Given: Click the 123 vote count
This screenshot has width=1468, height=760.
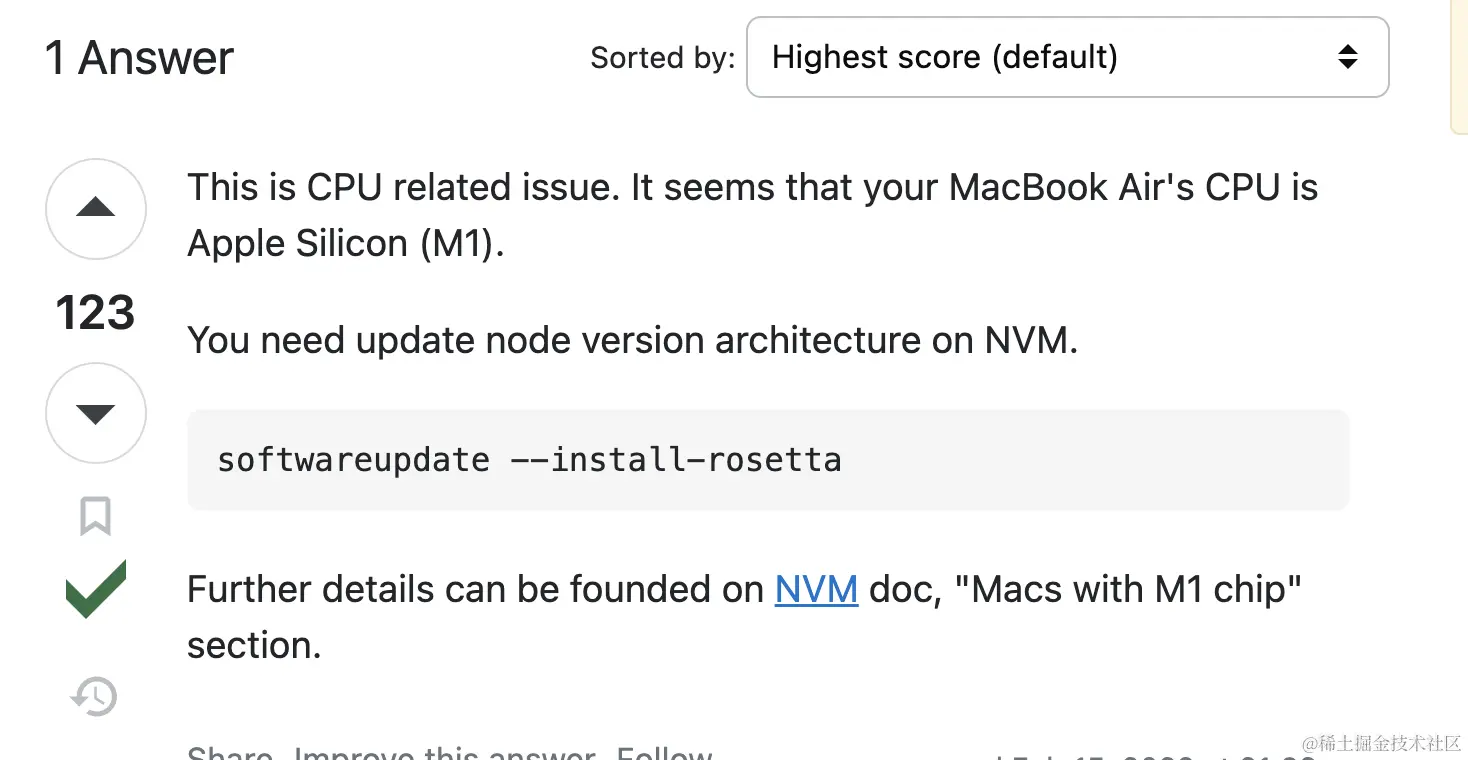Looking at the screenshot, I should coord(96,313).
